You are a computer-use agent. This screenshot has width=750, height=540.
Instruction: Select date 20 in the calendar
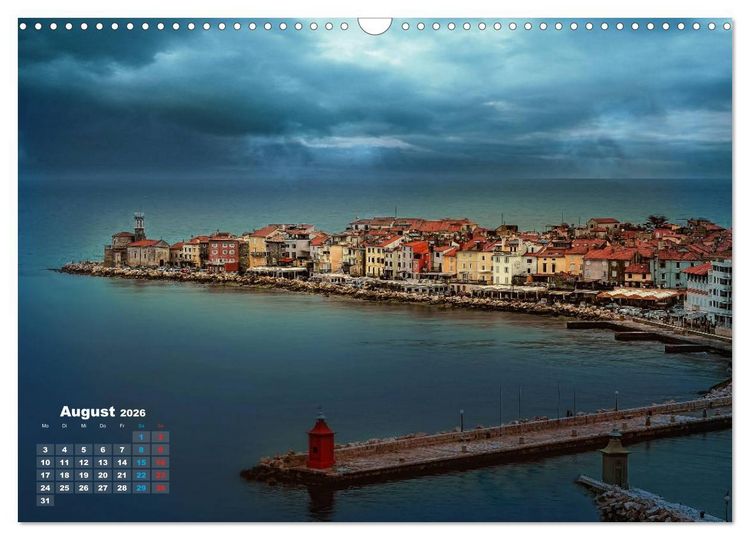103,475
